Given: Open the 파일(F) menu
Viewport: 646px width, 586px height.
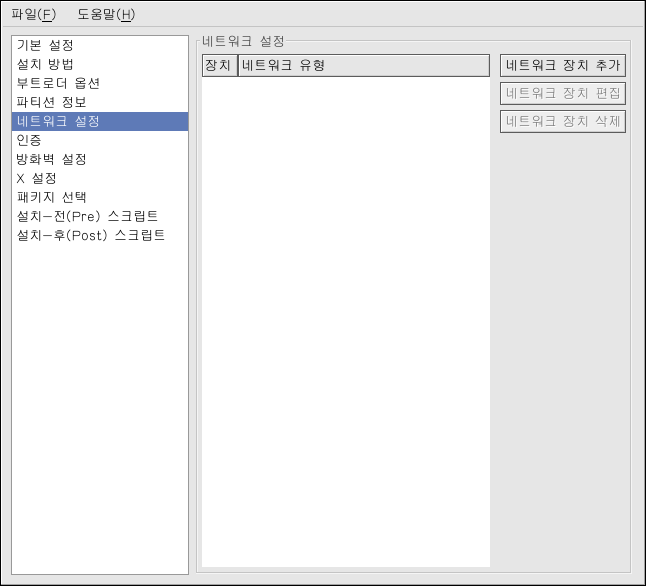Looking at the screenshot, I should 33,14.
